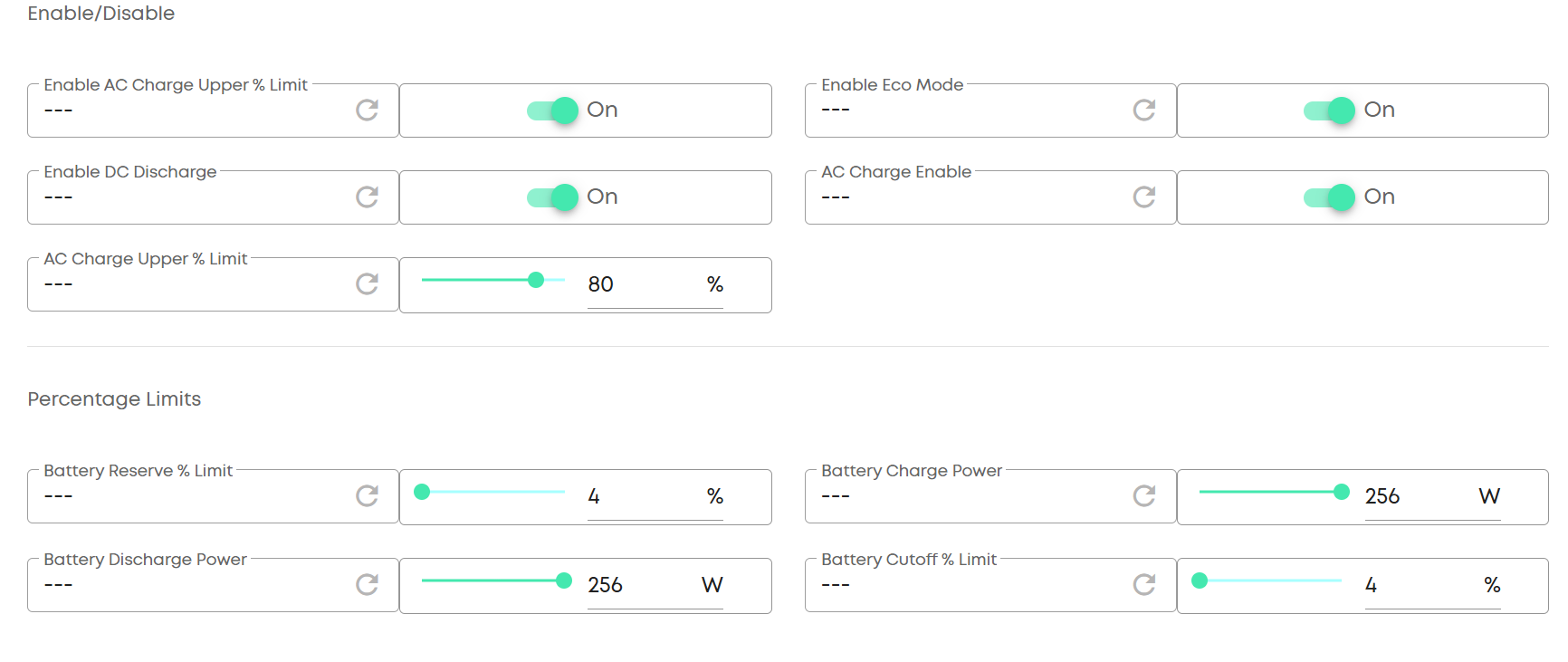1568x662 pixels.
Task: Click the Battery Reserve % Limit slider handle
Action: 422,492
